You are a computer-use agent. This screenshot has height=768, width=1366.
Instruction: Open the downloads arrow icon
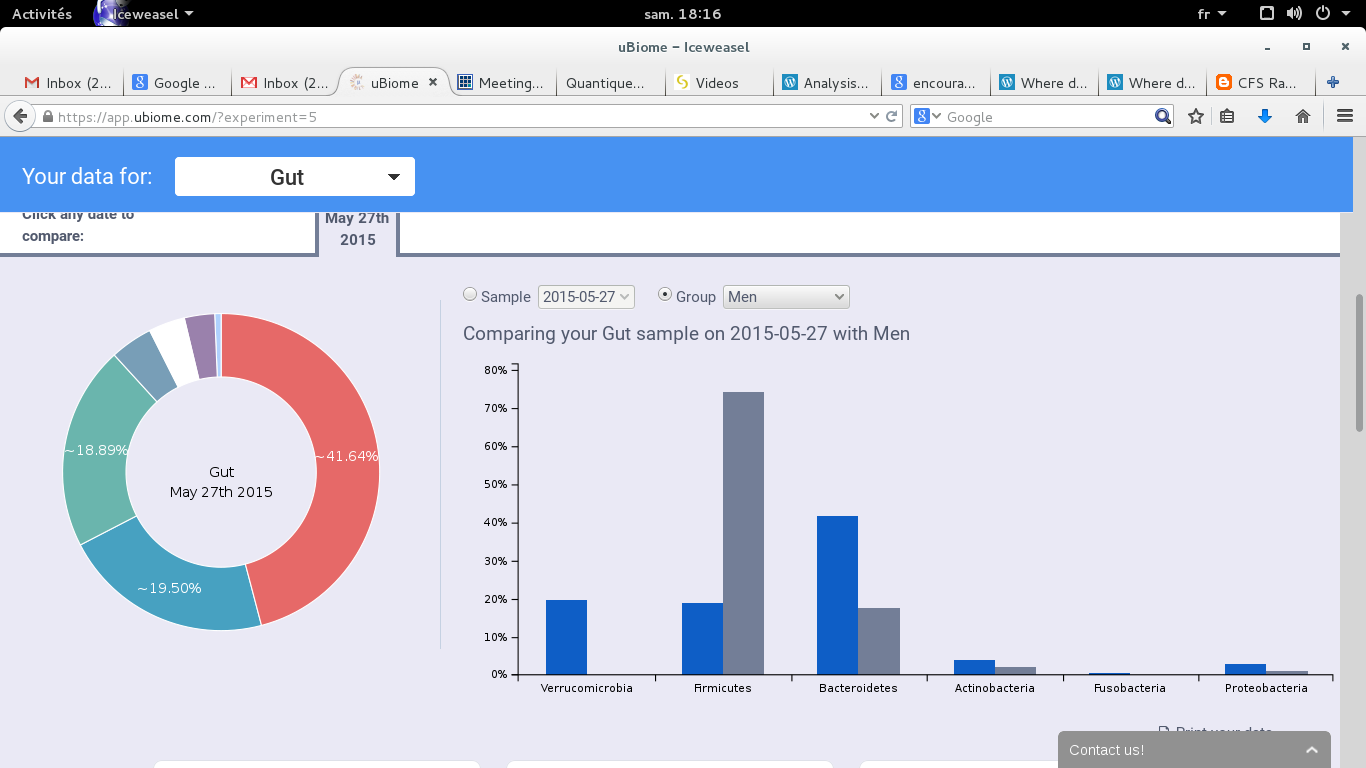click(x=1264, y=116)
